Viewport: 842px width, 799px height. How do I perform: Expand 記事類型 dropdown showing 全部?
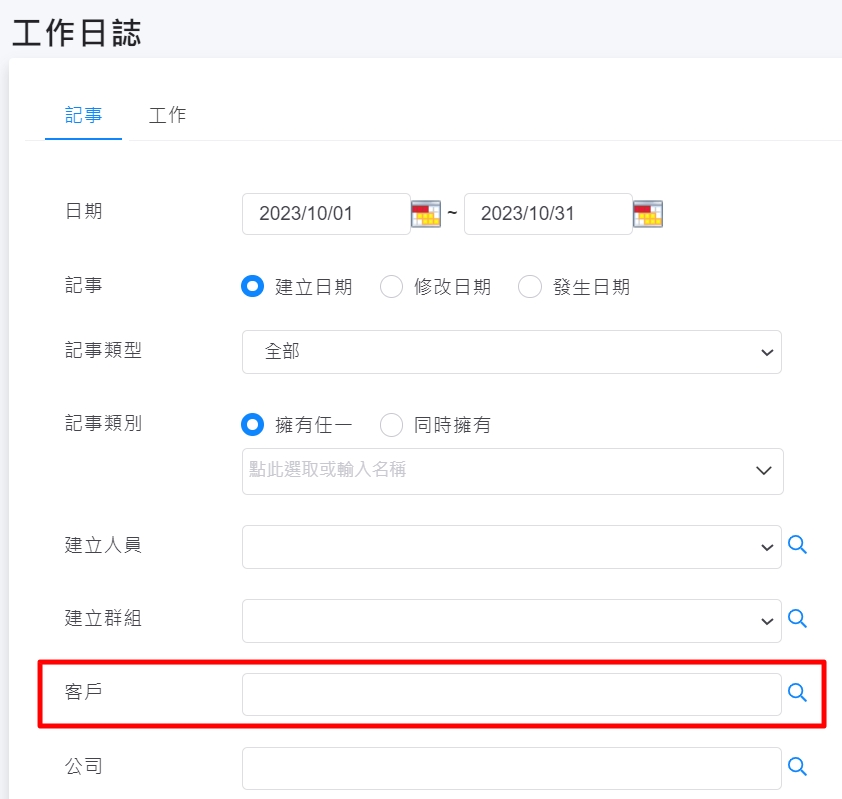pos(512,352)
